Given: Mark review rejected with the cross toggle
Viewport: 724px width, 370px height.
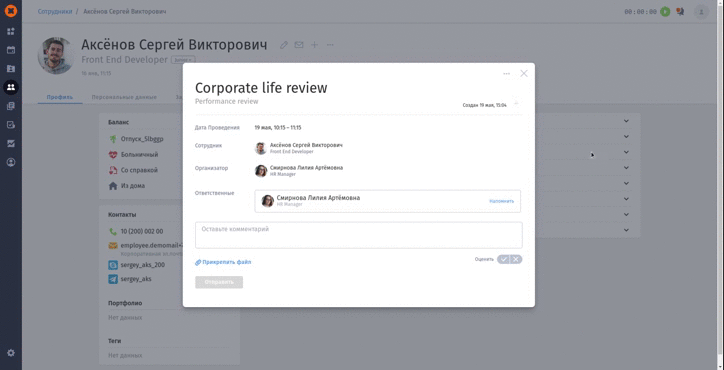Looking at the screenshot, I should tap(516, 259).
